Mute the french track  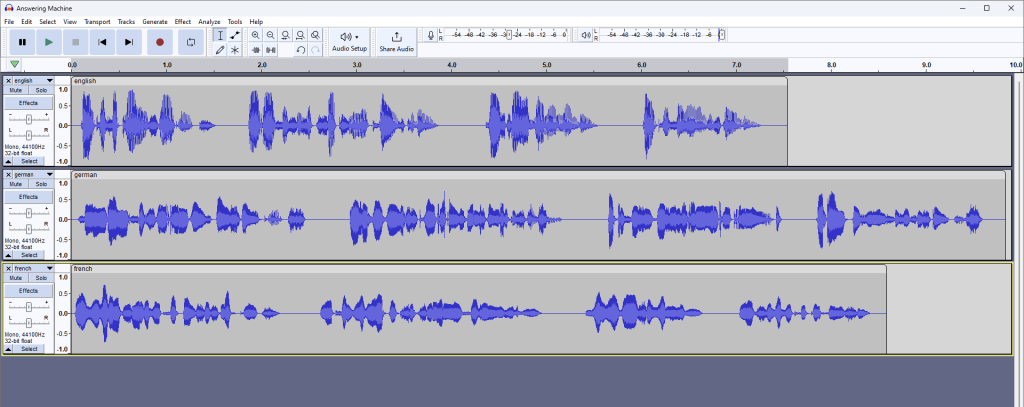click(x=16, y=278)
